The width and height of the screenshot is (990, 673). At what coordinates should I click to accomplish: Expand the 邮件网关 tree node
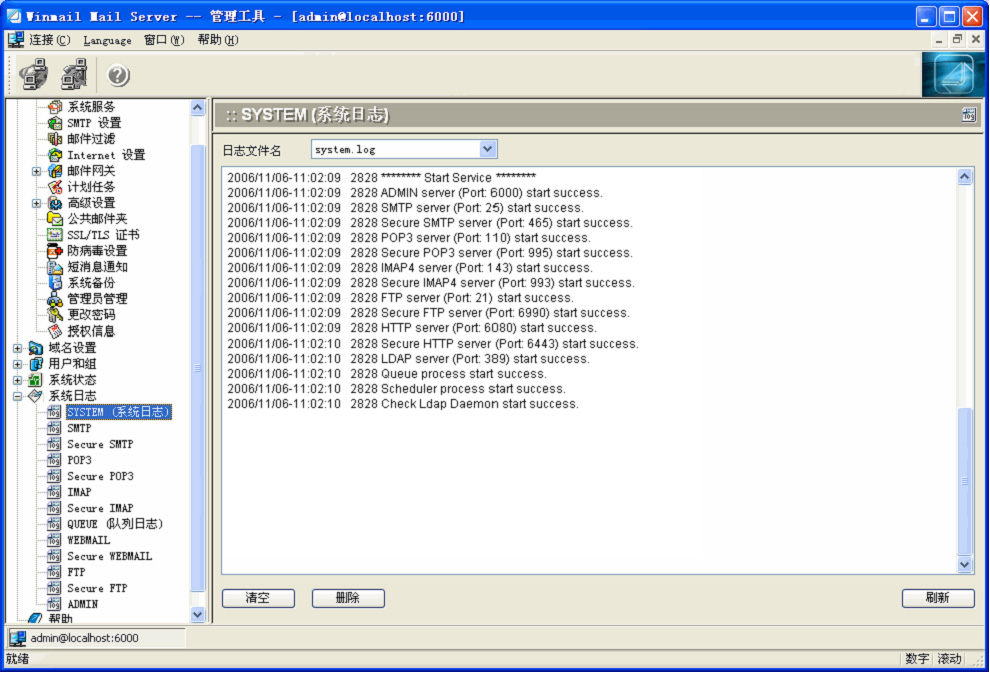pyautogui.click(x=37, y=171)
